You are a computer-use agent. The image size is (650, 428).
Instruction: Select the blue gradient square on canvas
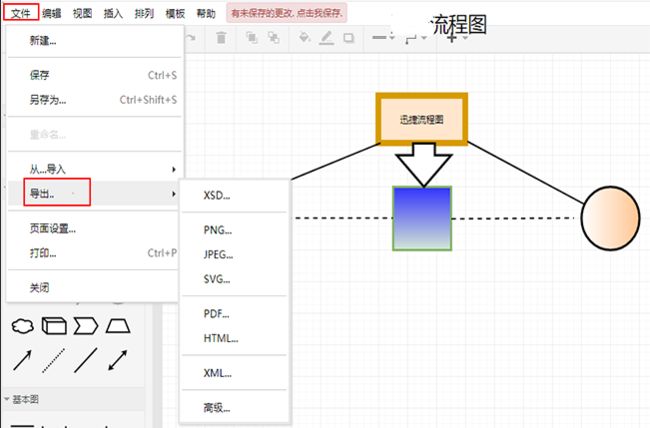click(x=422, y=219)
